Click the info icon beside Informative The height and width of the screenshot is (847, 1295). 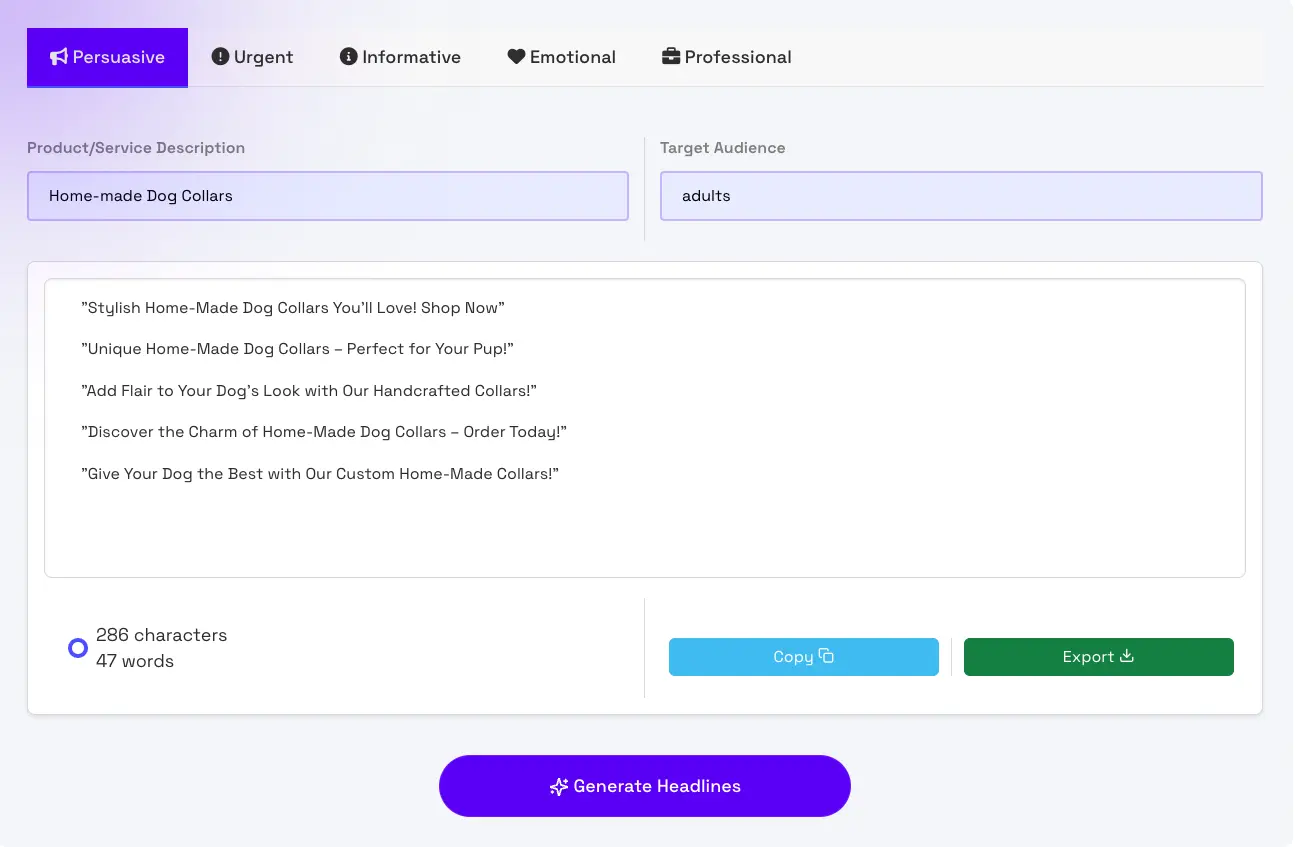point(348,56)
